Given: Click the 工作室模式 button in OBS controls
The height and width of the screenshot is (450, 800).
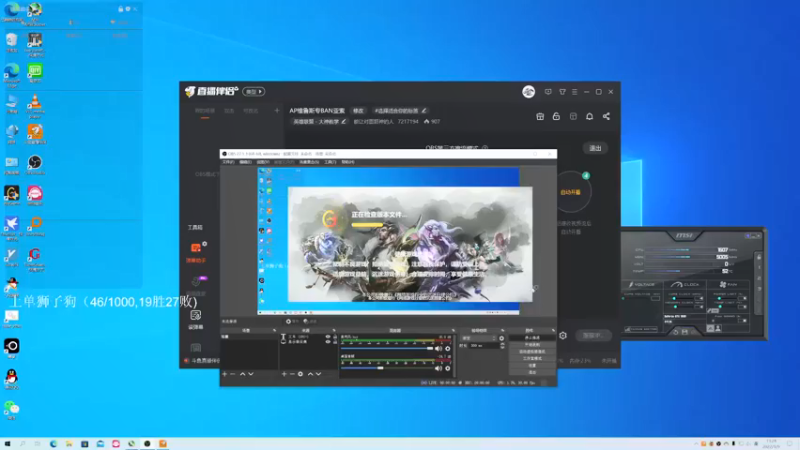Looking at the screenshot, I should (x=532, y=359).
